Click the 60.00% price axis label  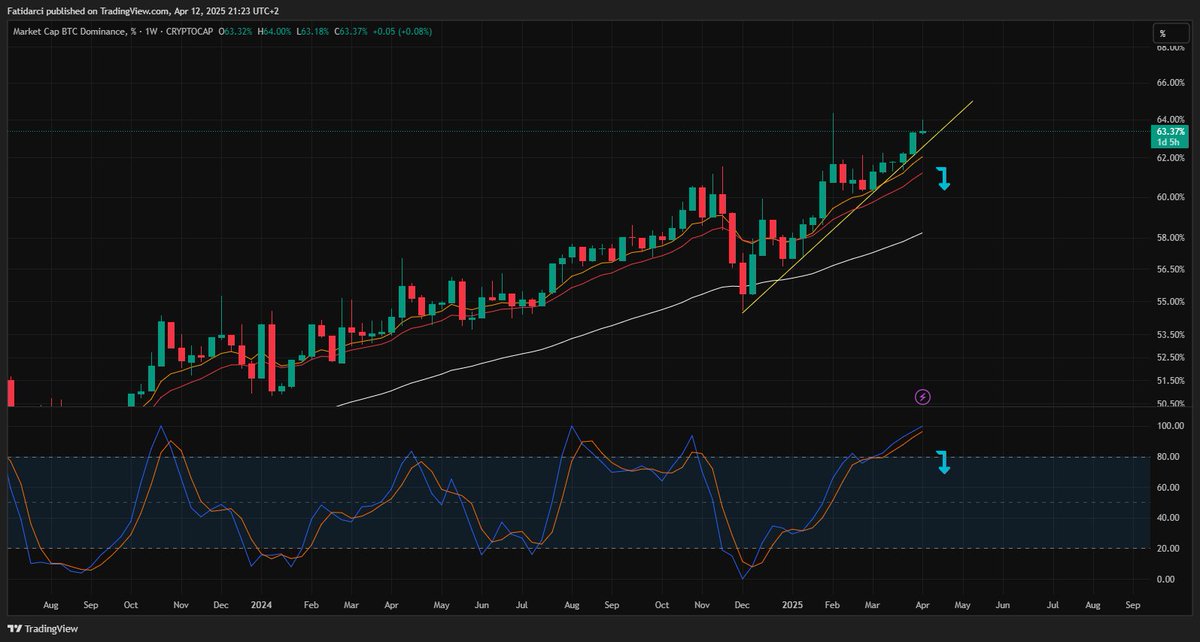click(x=1170, y=197)
